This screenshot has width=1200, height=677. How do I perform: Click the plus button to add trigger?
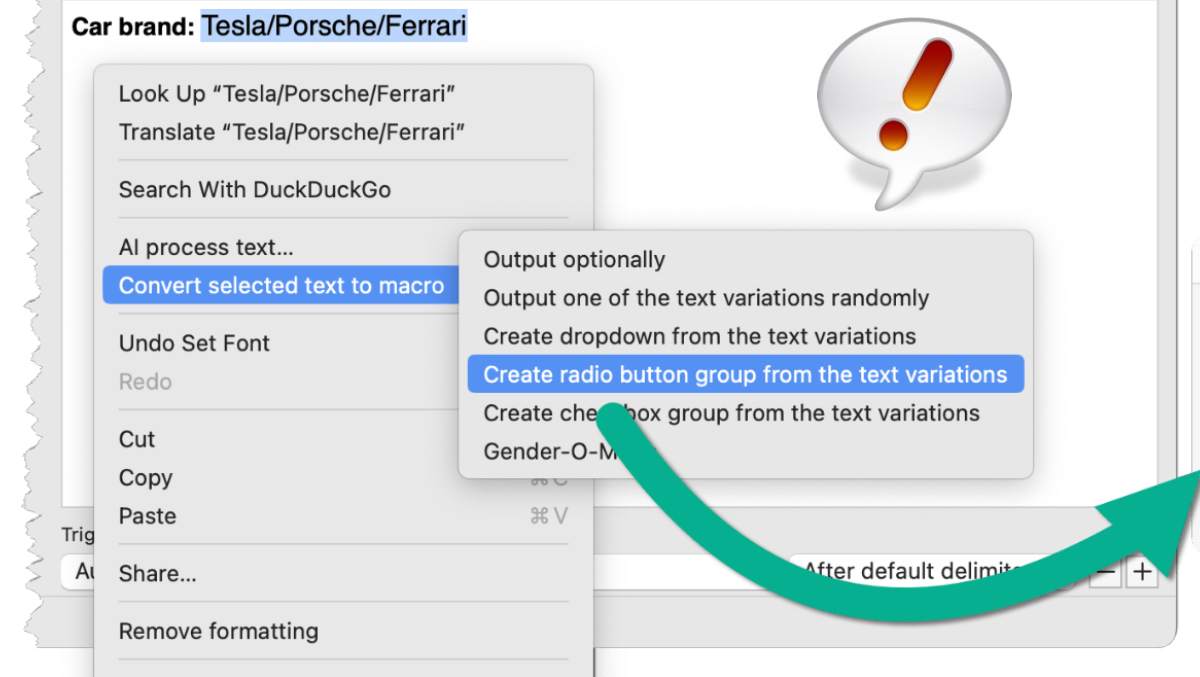point(1141,573)
